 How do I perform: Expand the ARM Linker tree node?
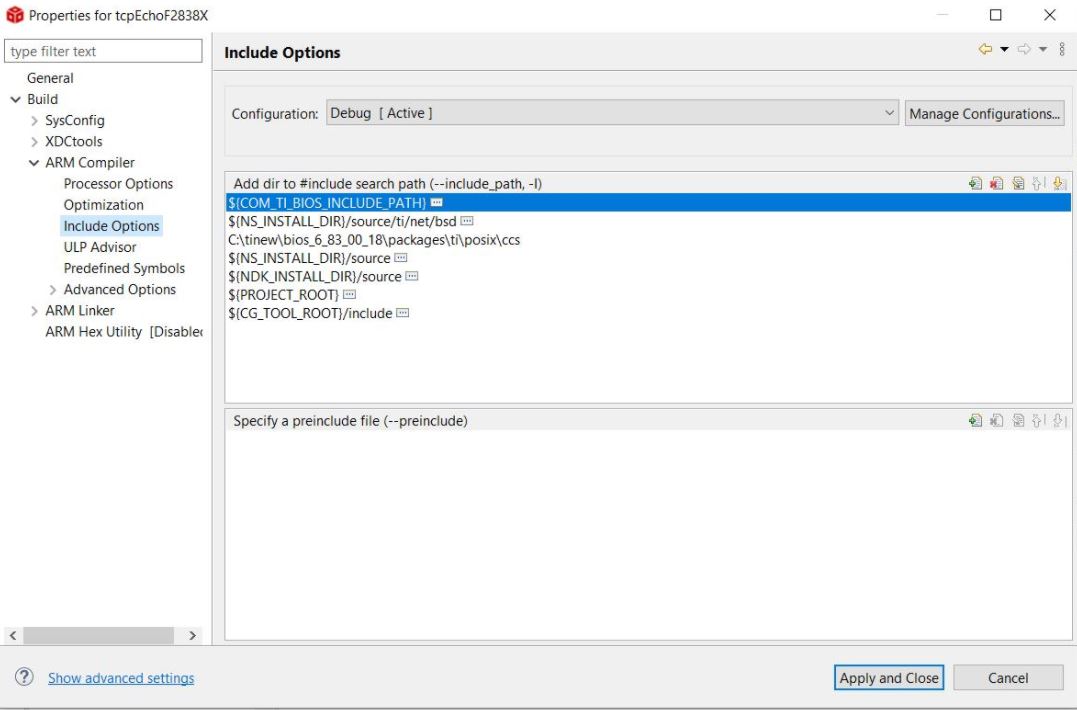pyautogui.click(x=34, y=311)
